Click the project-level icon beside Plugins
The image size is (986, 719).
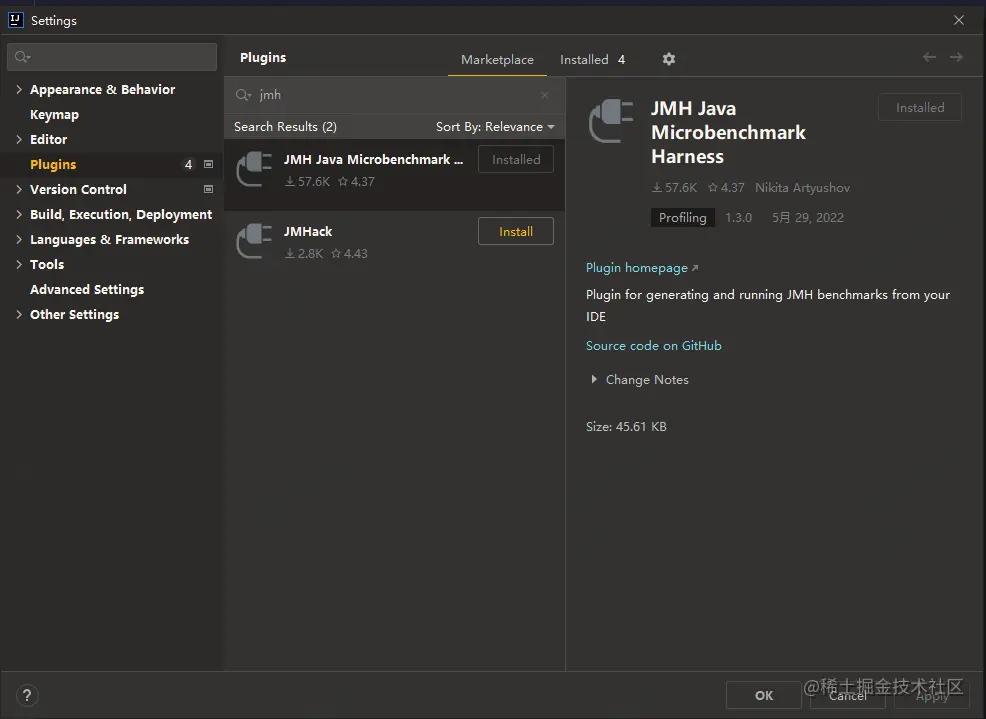208,164
